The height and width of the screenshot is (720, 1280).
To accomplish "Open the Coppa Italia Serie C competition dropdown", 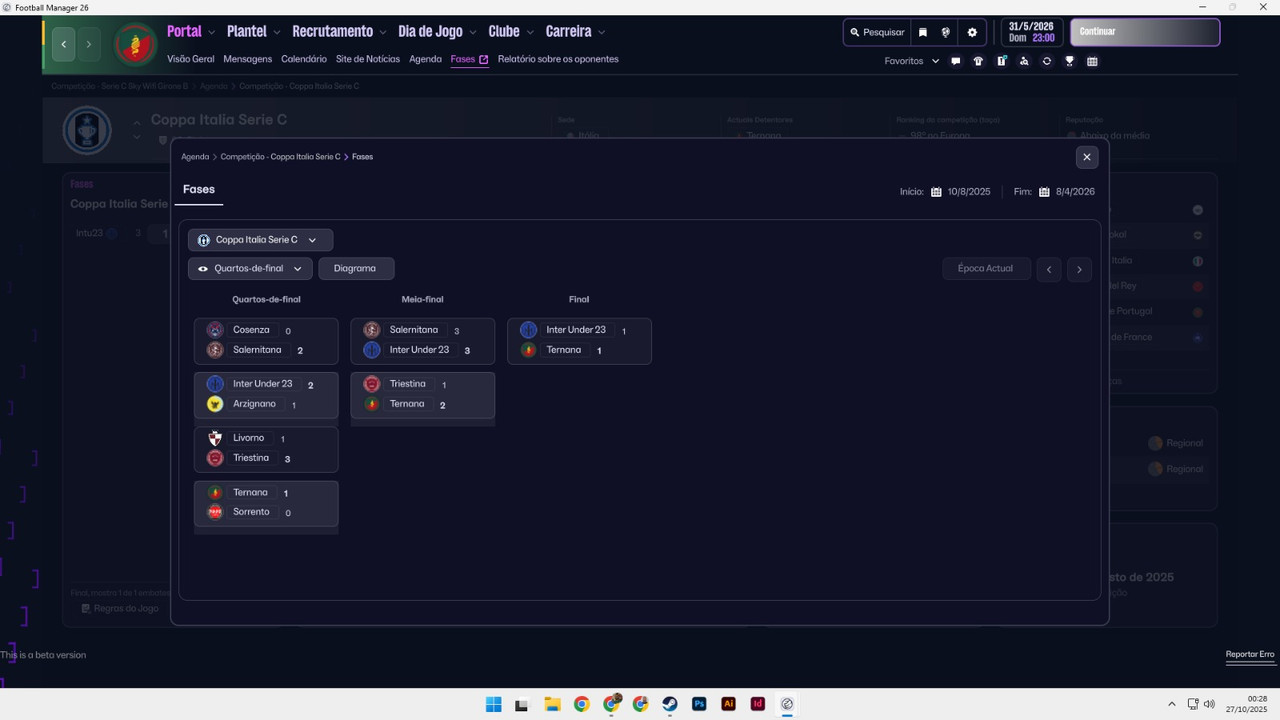I will [x=260, y=240].
